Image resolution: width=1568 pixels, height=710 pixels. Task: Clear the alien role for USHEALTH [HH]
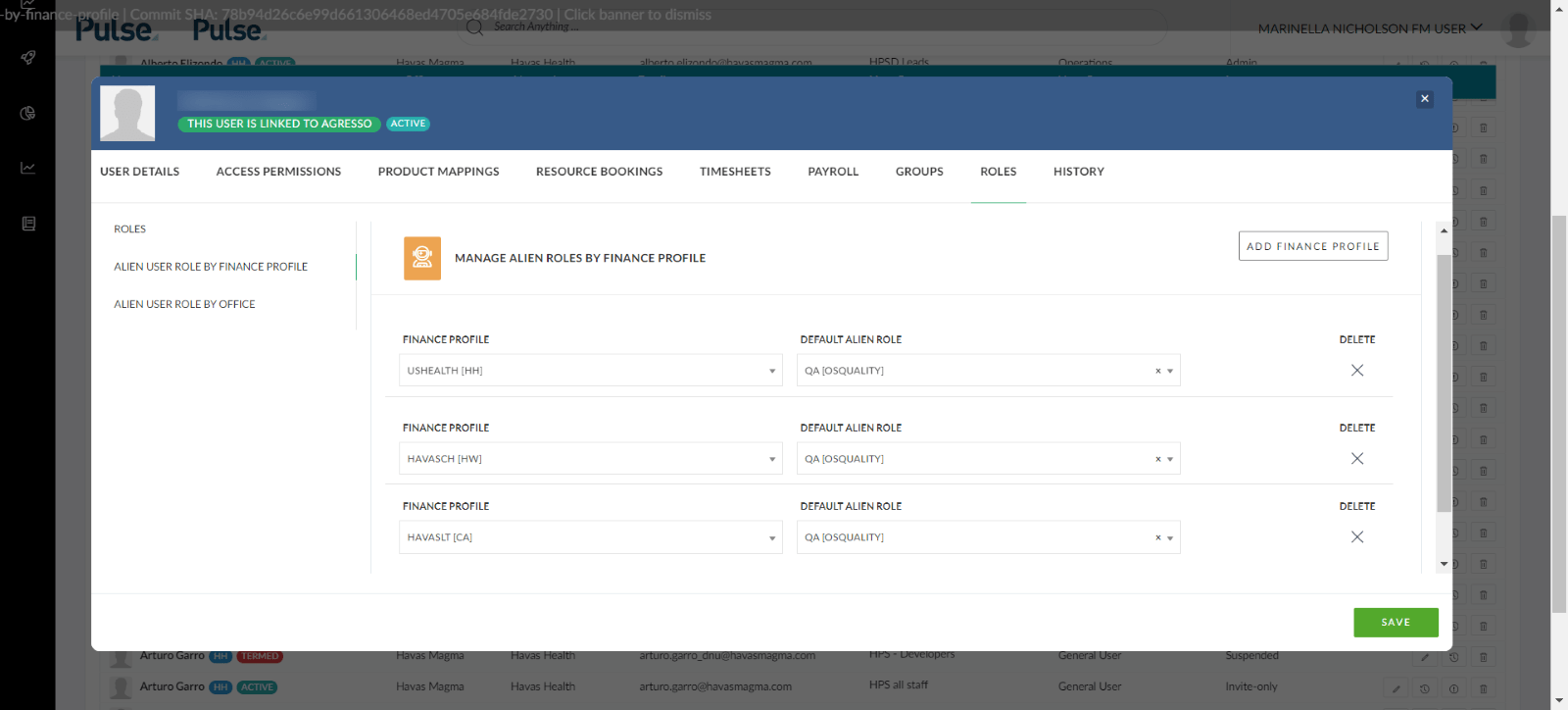coord(1157,371)
